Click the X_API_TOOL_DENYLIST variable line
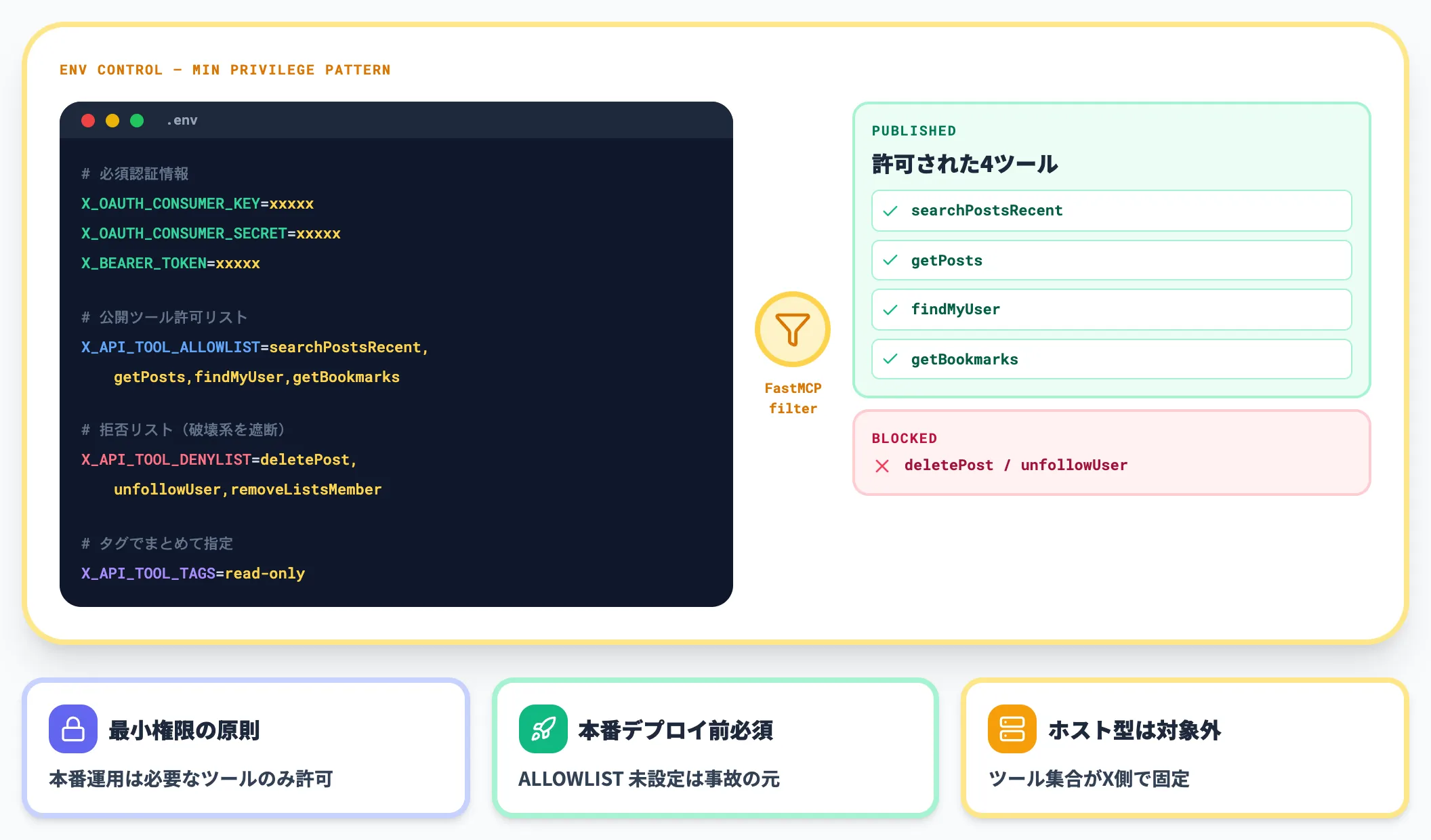 pyautogui.click(x=219, y=460)
